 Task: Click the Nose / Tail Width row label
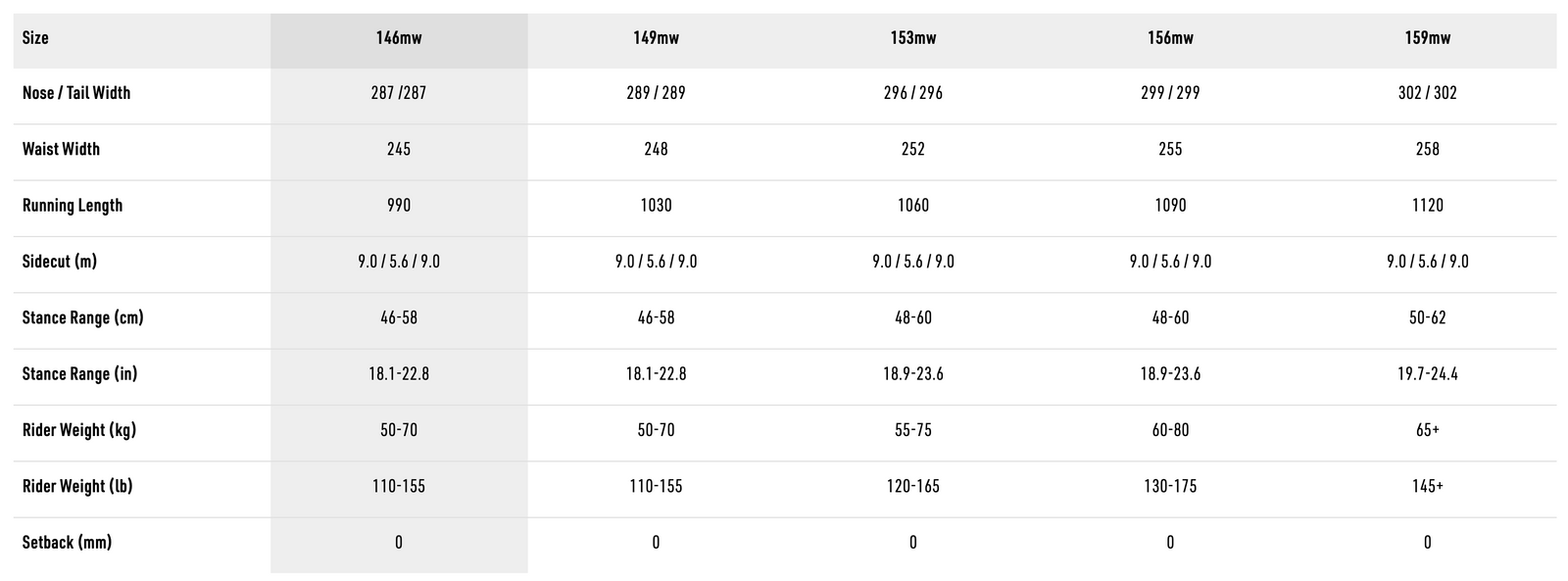pyautogui.click(x=76, y=93)
